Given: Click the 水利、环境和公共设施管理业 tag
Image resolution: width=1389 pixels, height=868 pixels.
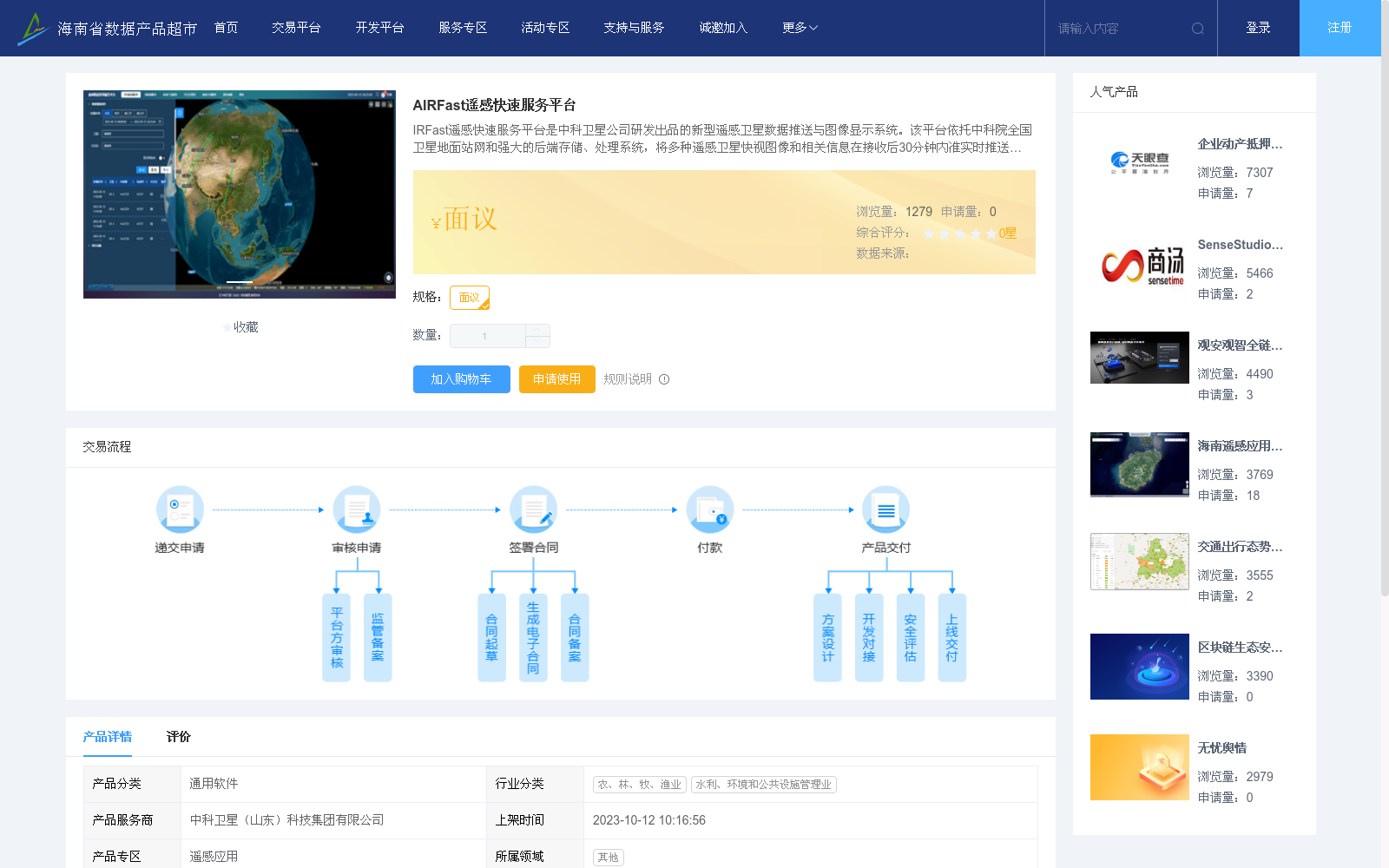Looking at the screenshot, I should (x=764, y=785).
